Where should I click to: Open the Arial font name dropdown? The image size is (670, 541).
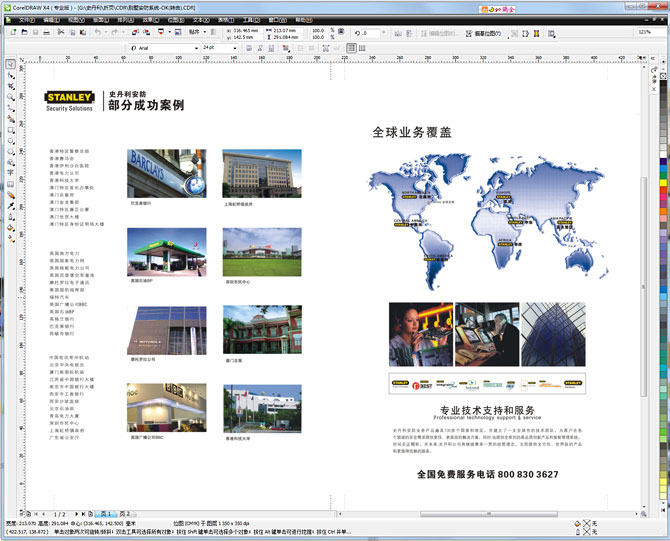click(x=197, y=48)
